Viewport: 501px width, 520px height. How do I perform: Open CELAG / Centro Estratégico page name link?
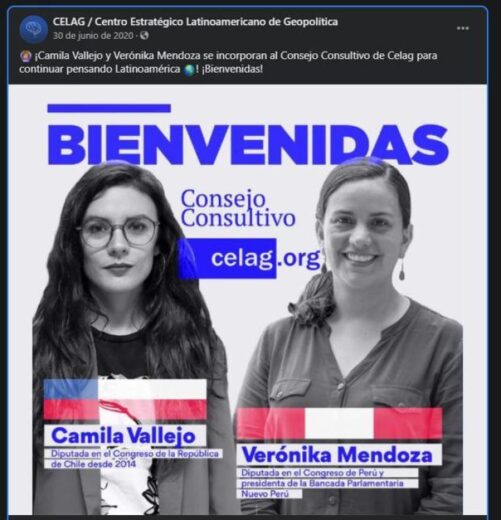click(195, 22)
